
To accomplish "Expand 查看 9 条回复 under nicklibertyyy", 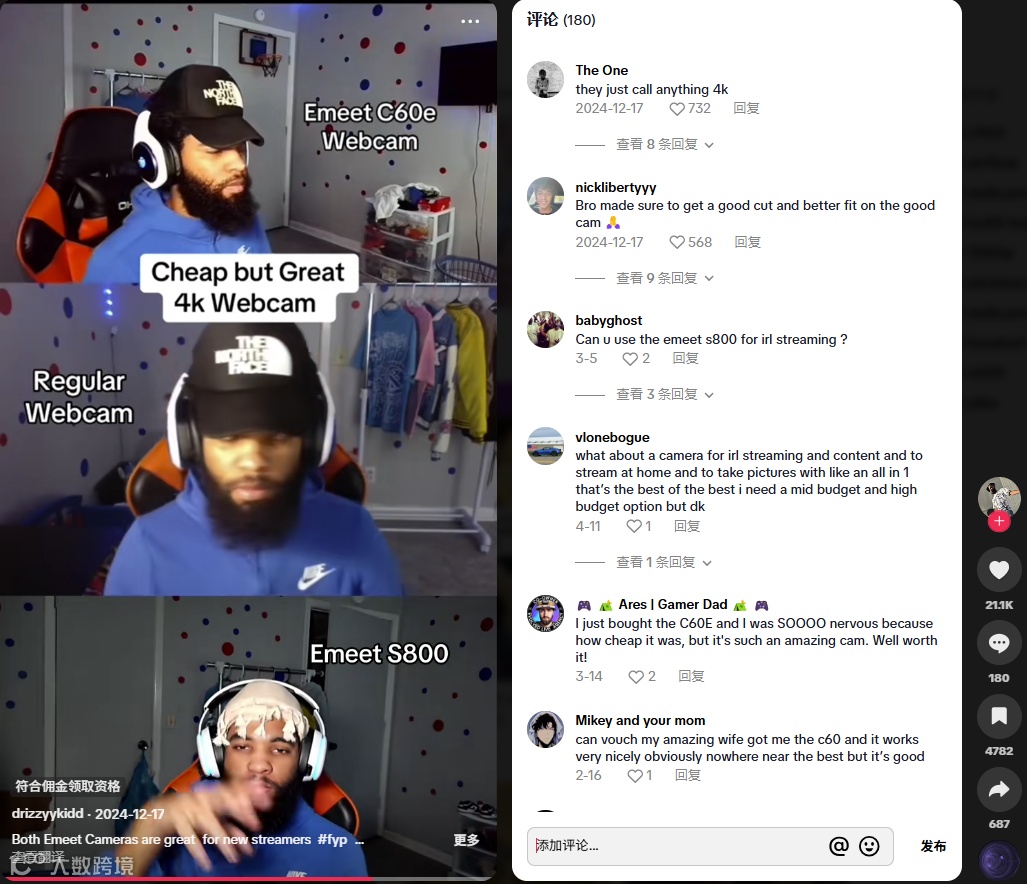I will pos(664,278).
